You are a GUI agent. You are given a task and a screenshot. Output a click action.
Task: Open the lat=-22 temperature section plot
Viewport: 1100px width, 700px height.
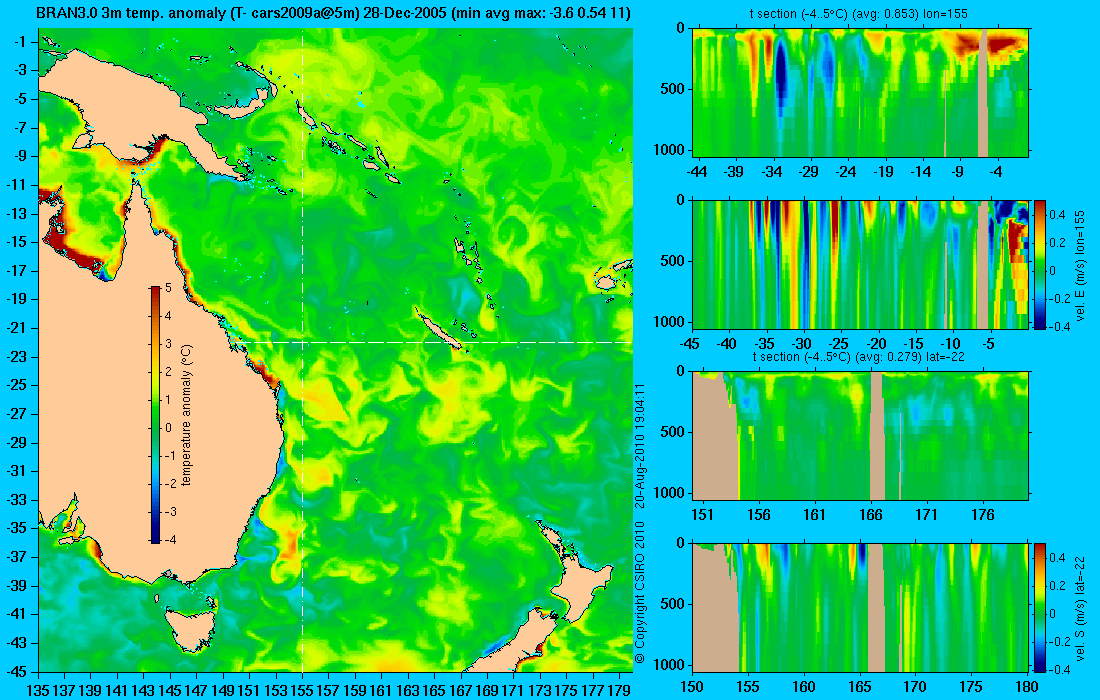coord(860,436)
